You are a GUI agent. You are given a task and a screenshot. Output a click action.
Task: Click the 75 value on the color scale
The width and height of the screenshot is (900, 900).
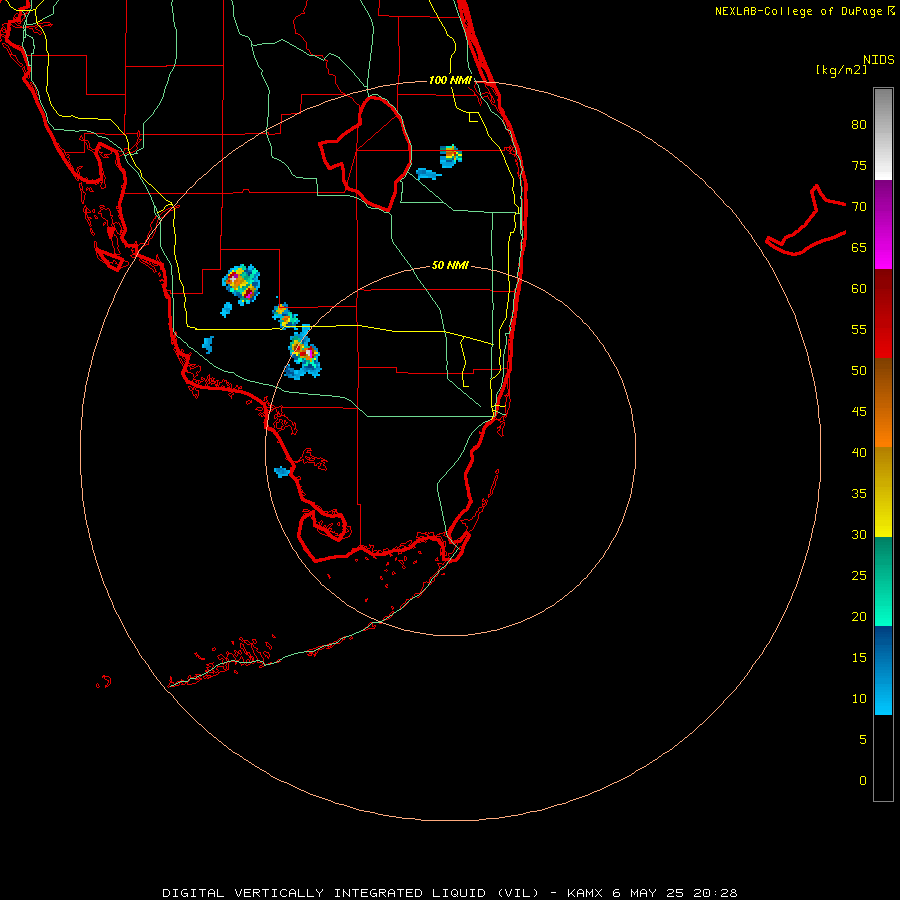(x=859, y=165)
